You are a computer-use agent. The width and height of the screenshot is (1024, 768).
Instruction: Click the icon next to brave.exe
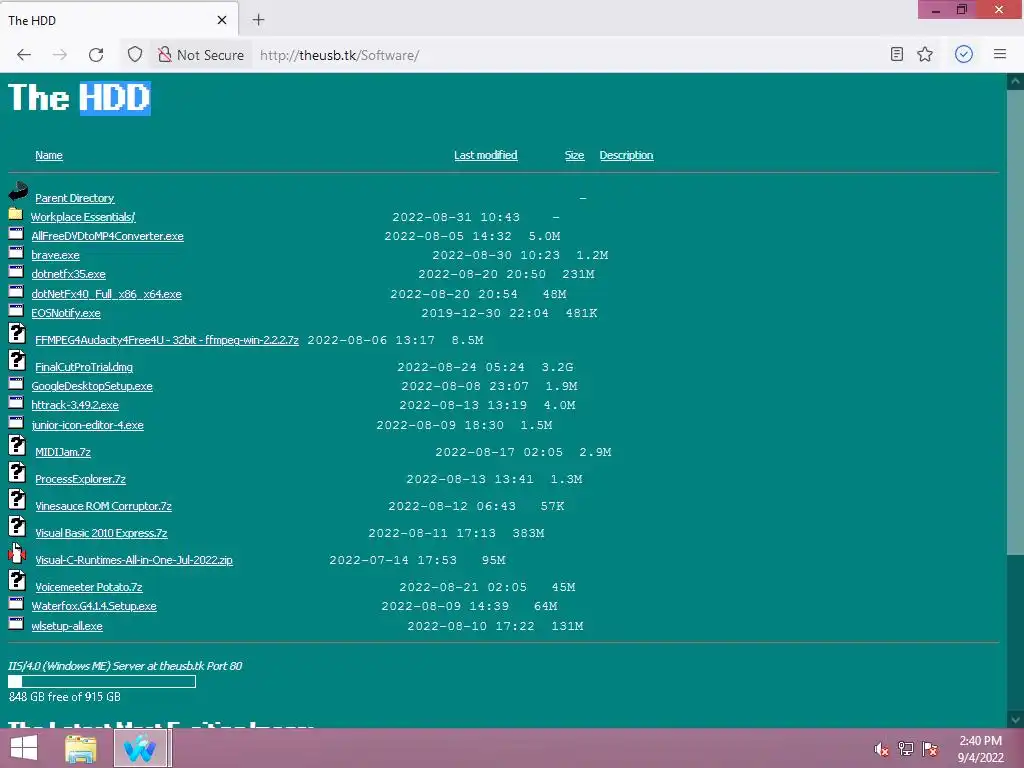[x=16, y=252]
